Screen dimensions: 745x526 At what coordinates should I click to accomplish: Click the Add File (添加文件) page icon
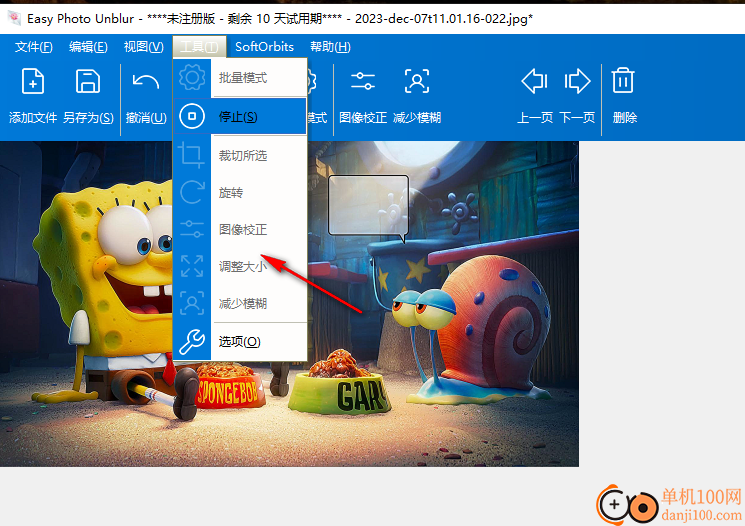[33, 81]
